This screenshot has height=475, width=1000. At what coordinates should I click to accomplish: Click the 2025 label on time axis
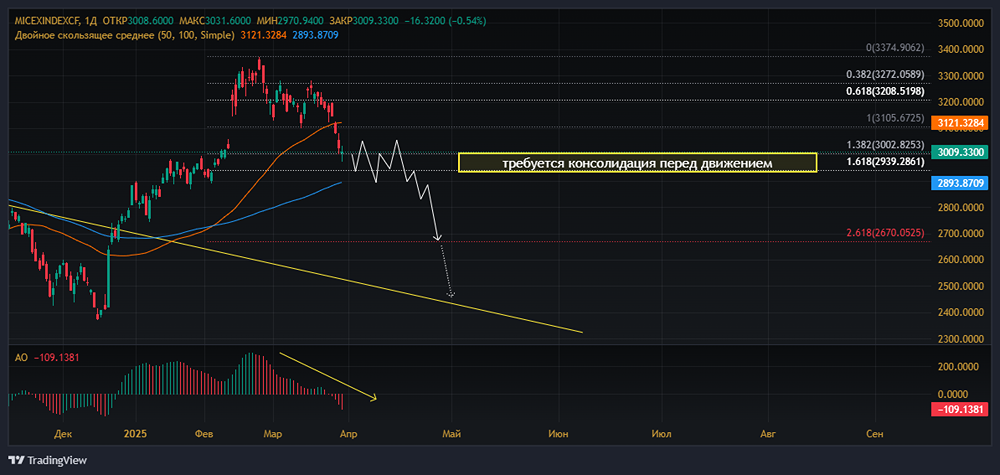click(x=135, y=434)
